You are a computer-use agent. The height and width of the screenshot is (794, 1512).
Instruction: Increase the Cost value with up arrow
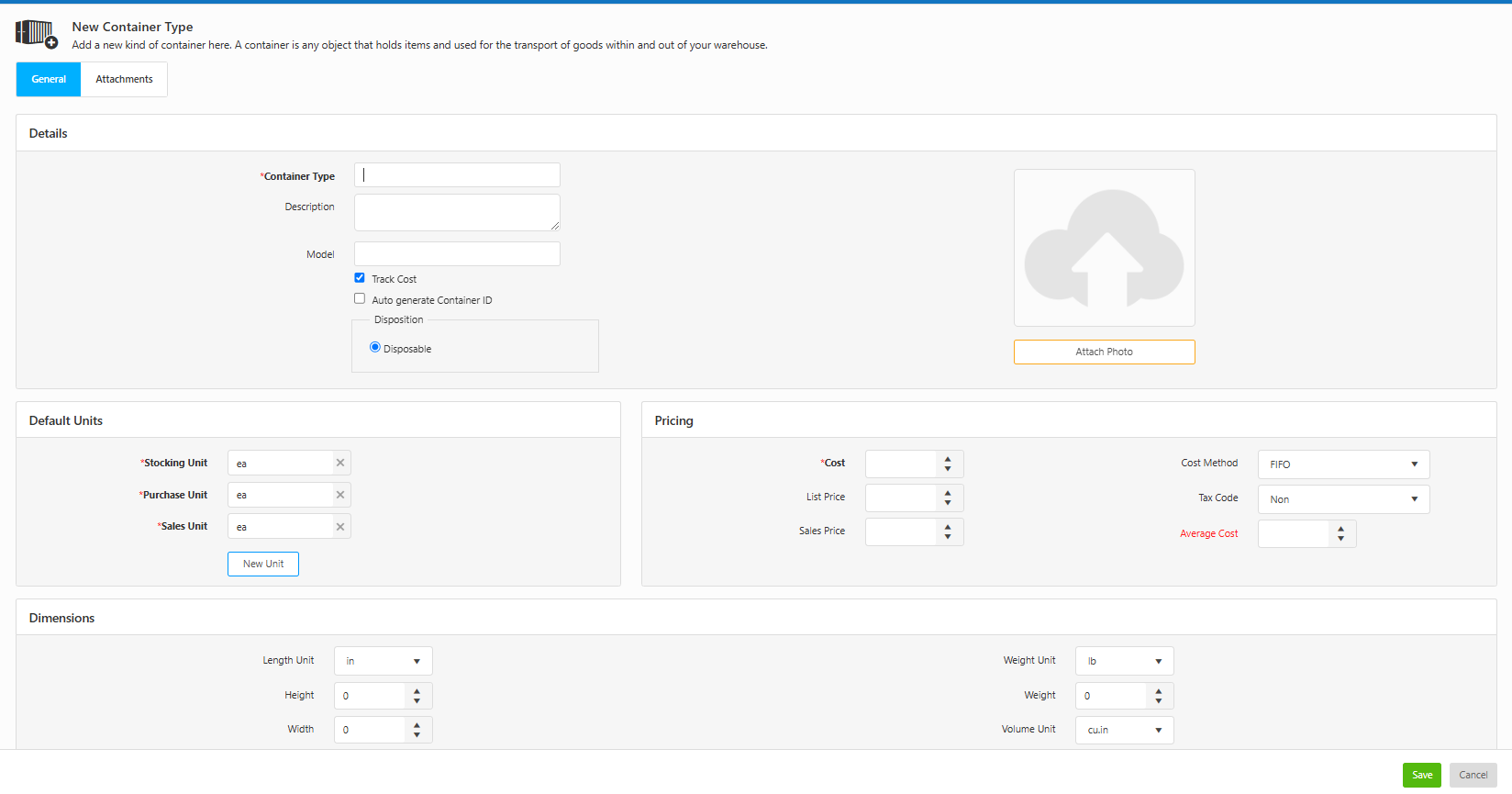(x=948, y=458)
